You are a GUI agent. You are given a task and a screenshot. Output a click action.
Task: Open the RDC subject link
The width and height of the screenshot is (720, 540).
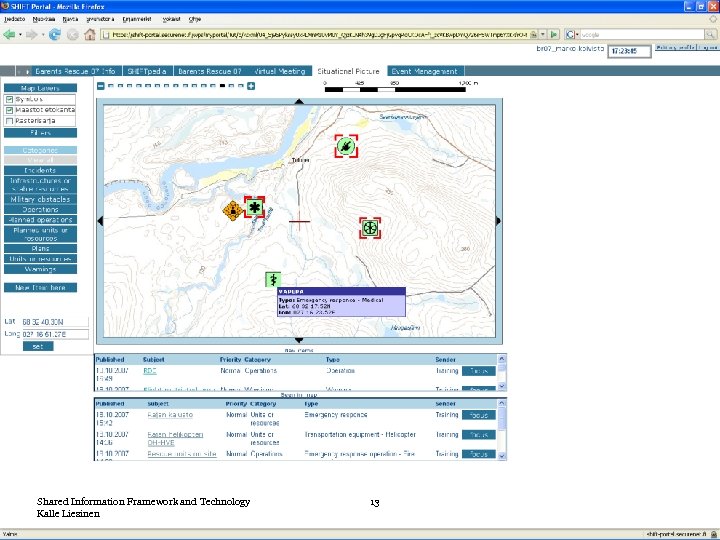(150, 371)
